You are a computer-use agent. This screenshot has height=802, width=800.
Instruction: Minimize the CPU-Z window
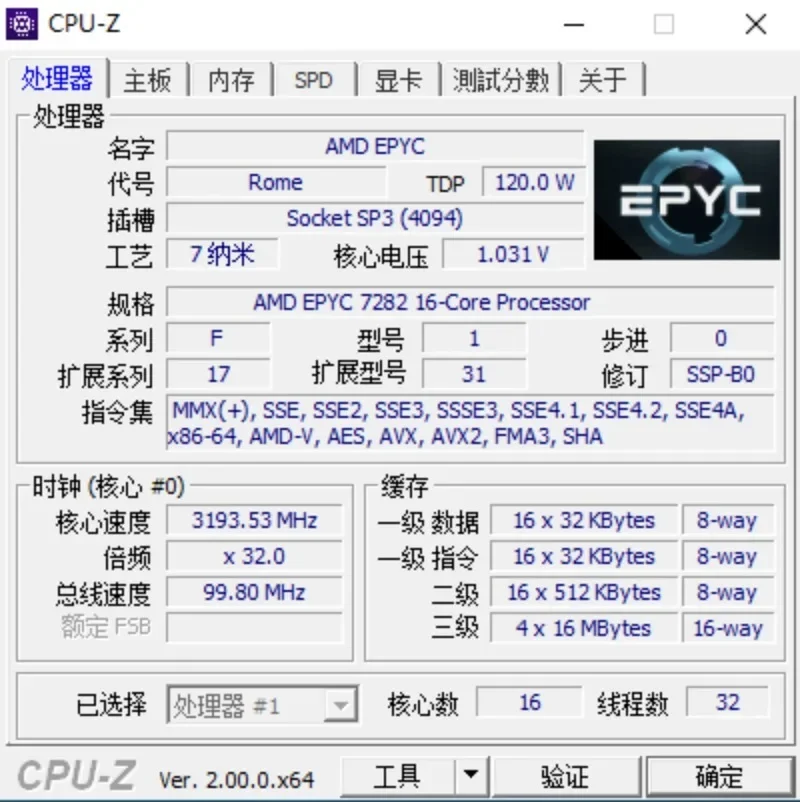tap(573, 24)
